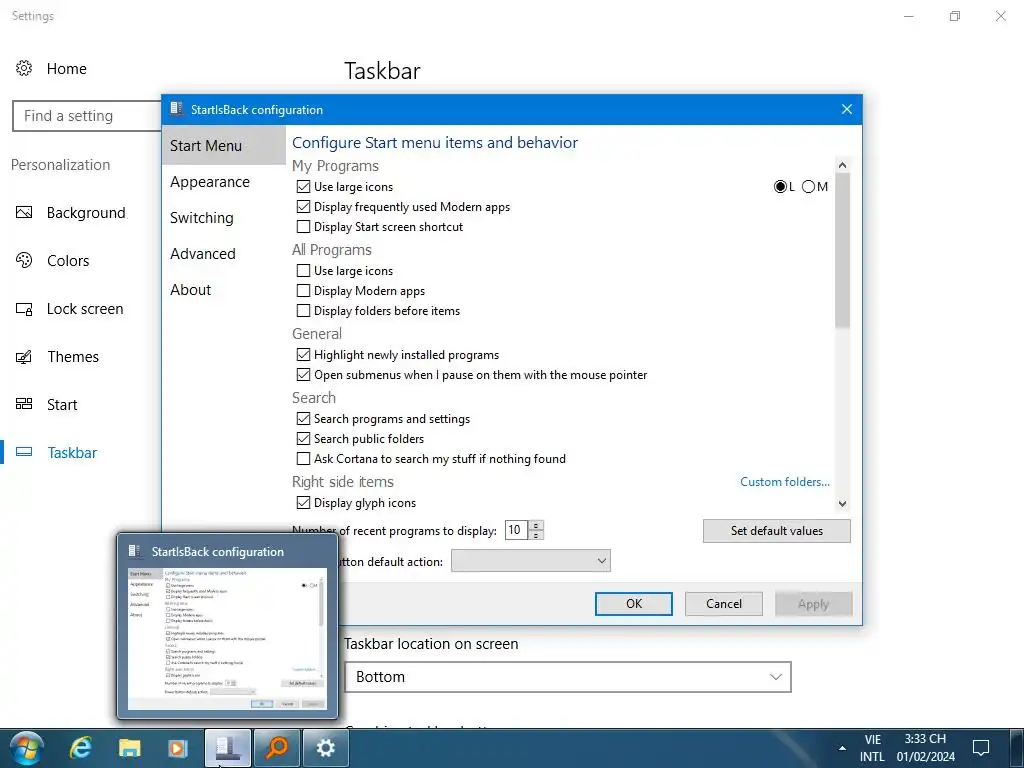
Task: Toggle Display frequently used Modern apps
Action: click(x=303, y=207)
